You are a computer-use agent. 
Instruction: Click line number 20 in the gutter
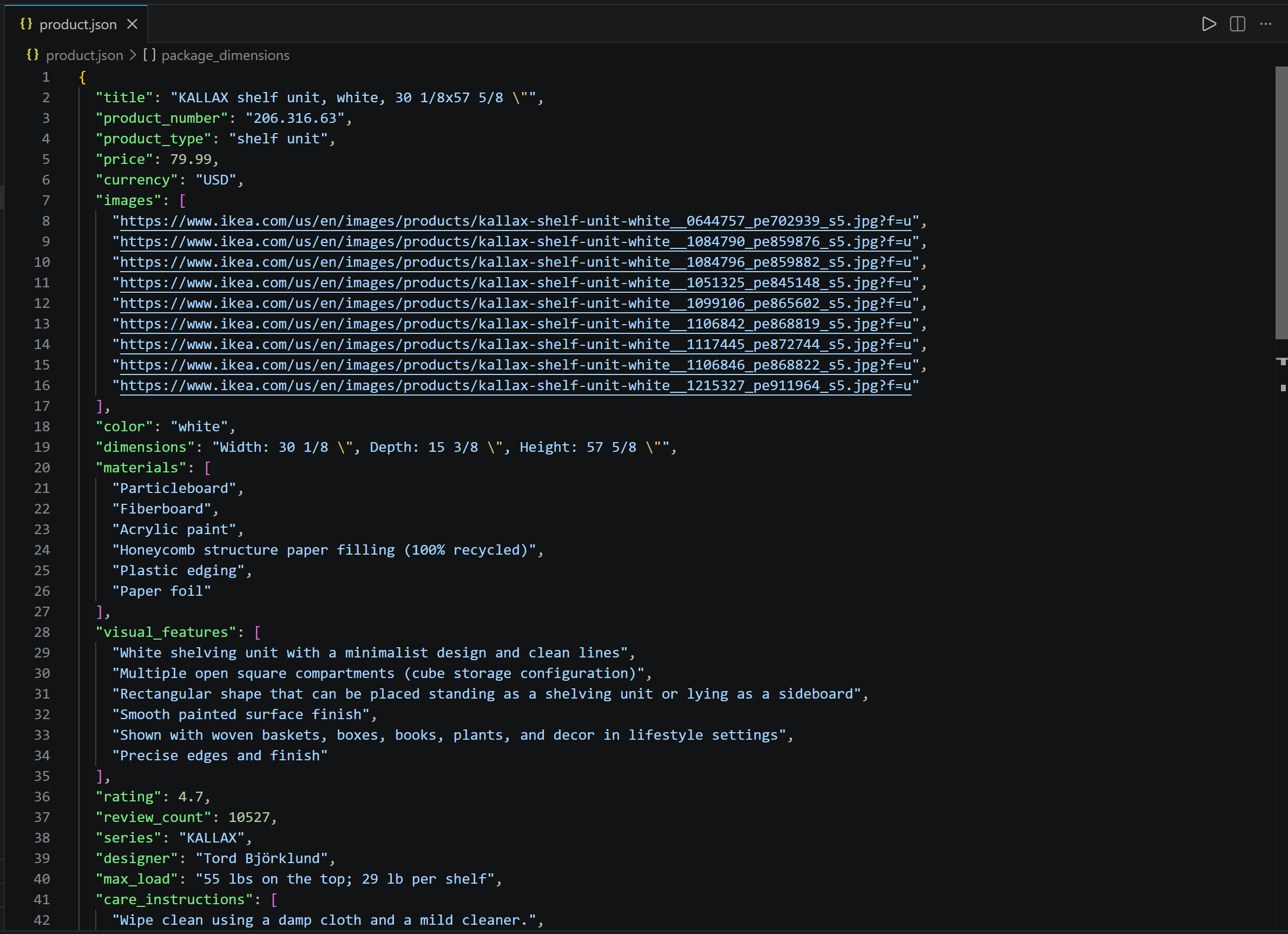click(42, 468)
